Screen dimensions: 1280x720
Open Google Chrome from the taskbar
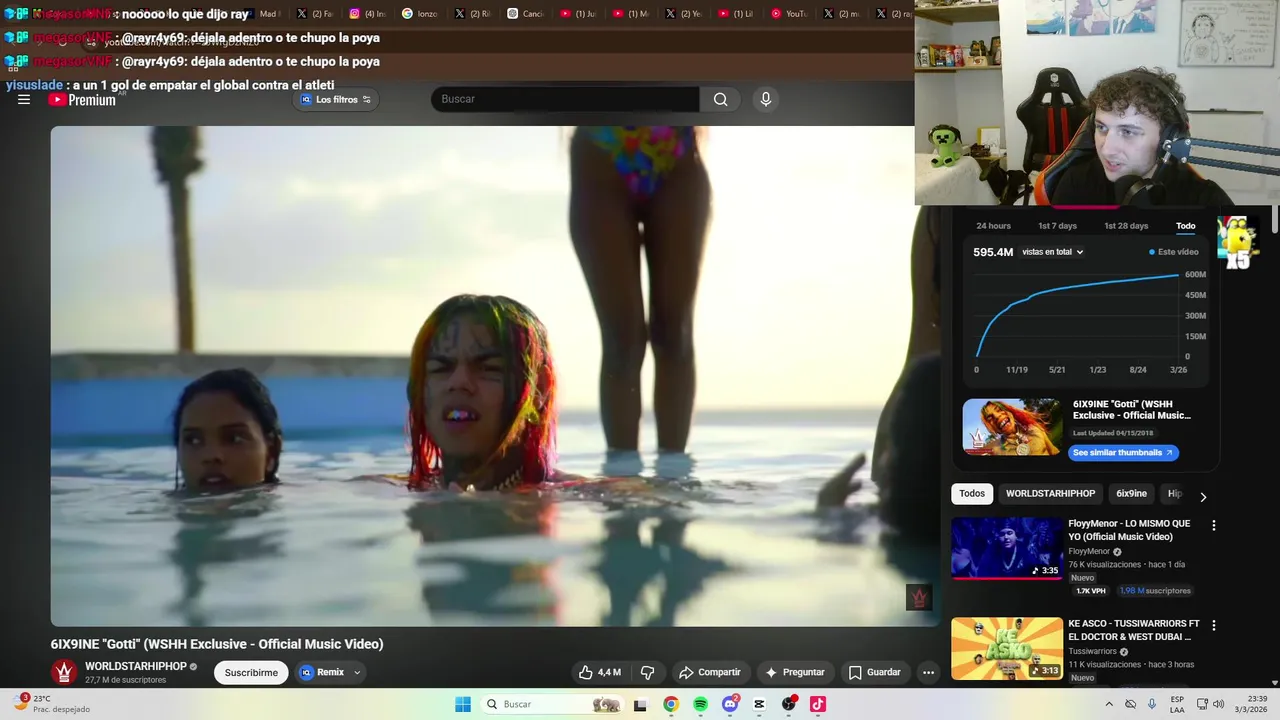[671, 704]
